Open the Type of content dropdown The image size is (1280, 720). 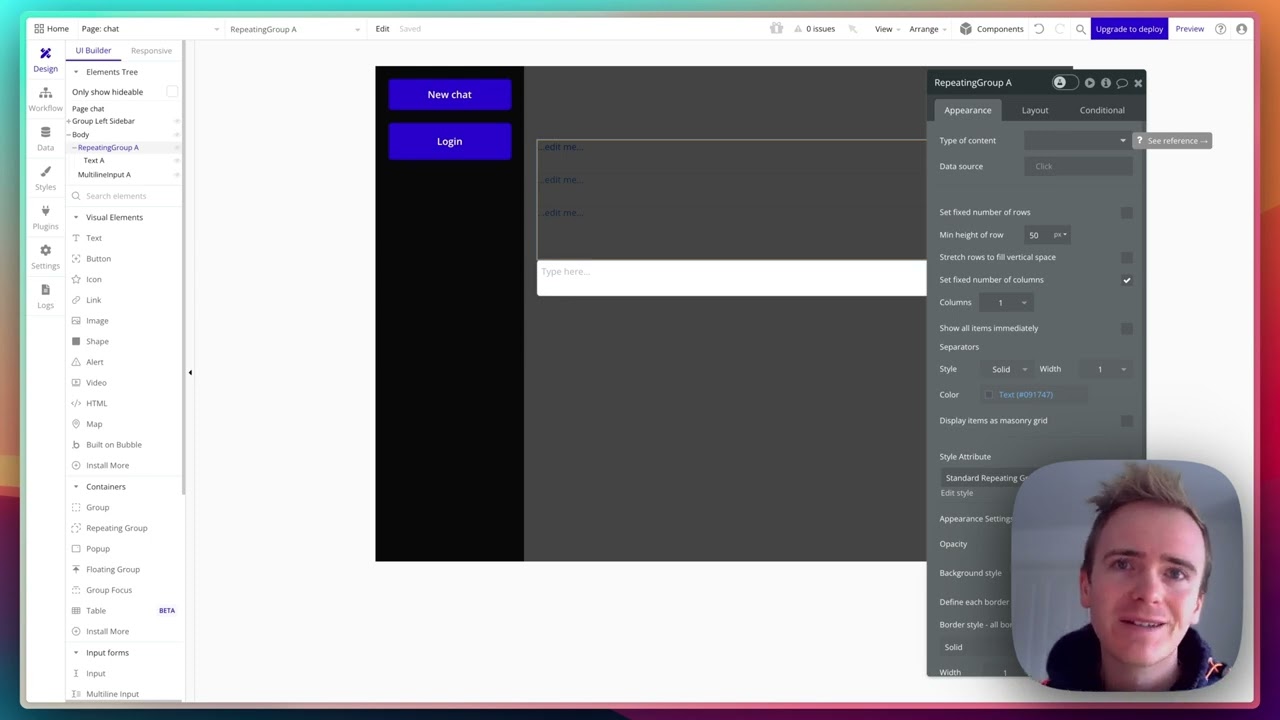pyautogui.click(x=1078, y=141)
